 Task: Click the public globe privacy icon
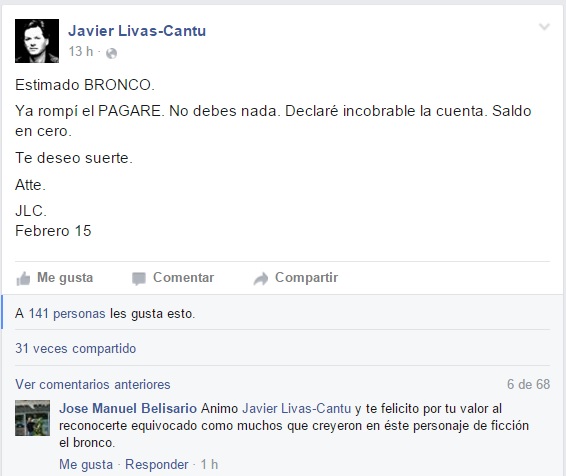coord(112,53)
